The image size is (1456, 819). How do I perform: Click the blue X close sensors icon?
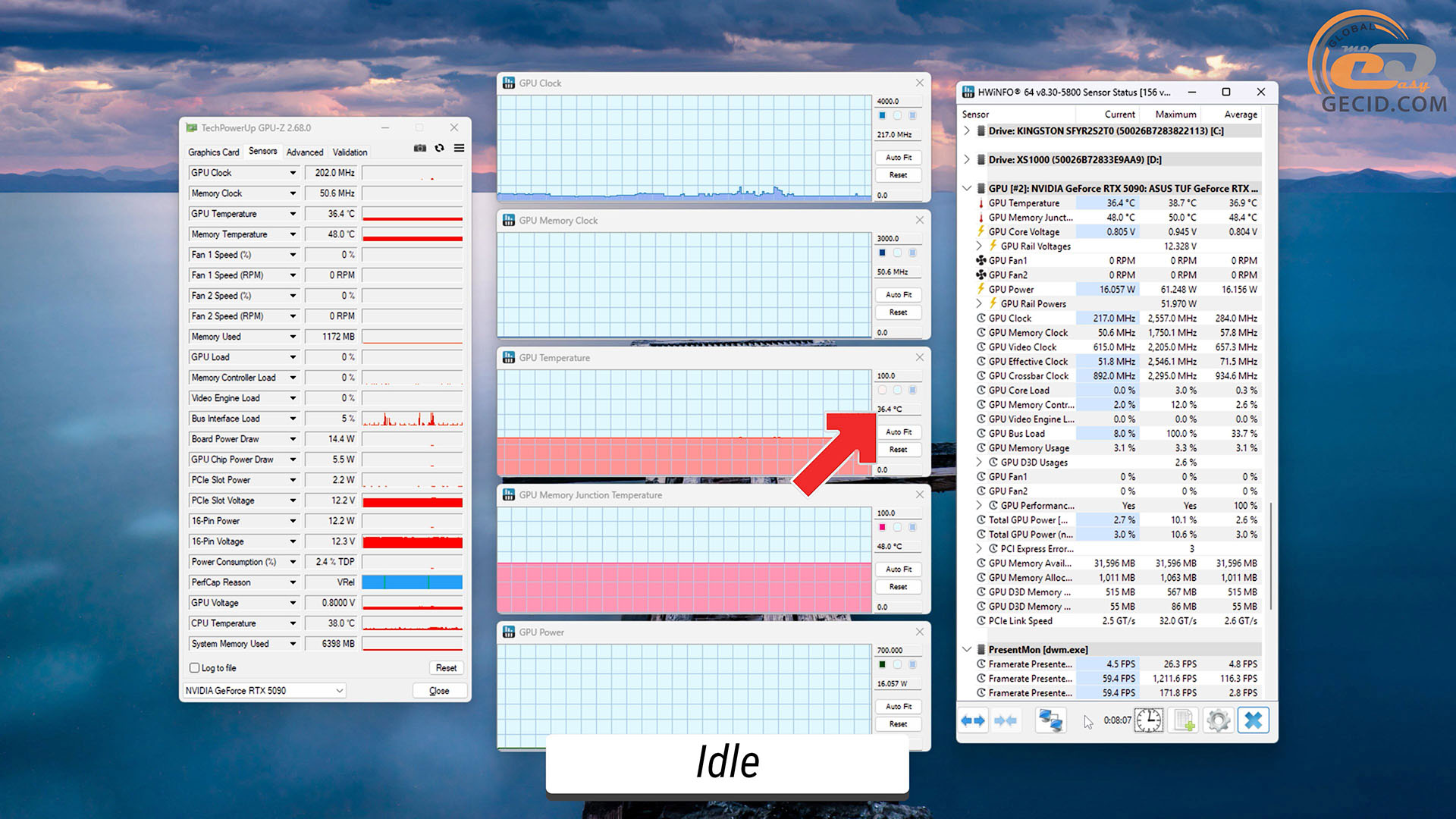pyautogui.click(x=1254, y=720)
